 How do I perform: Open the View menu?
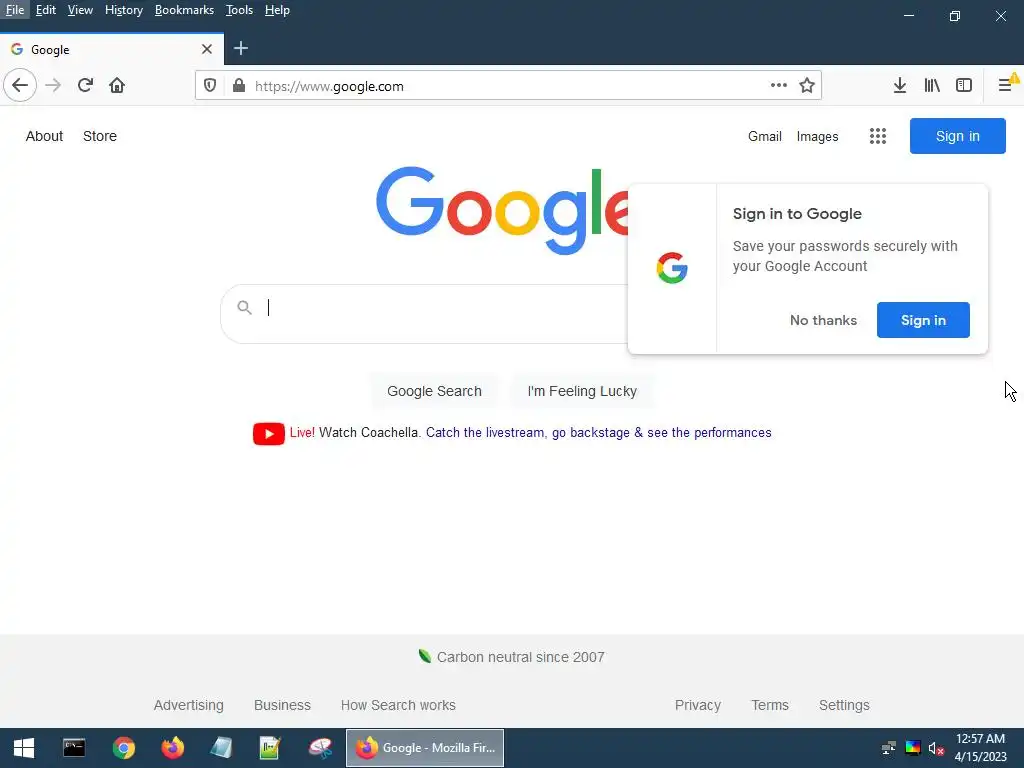[x=80, y=10]
